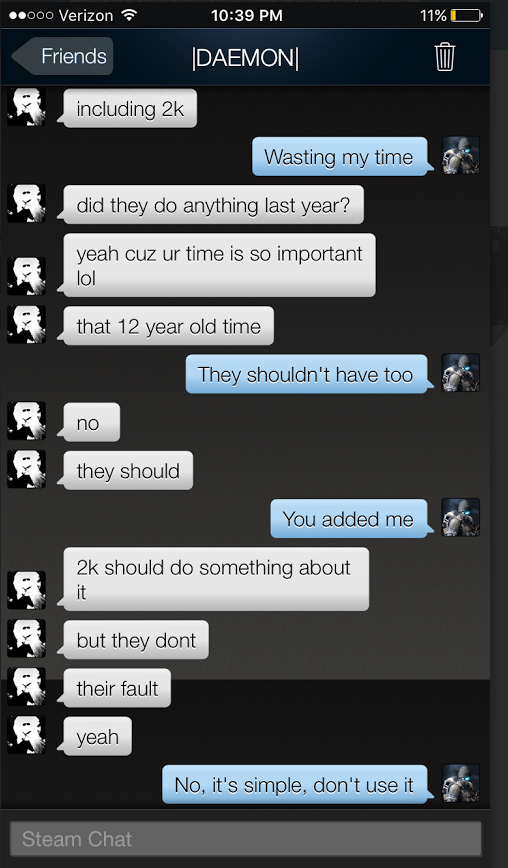Image resolution: width=508 pixels, height=868 pixels.
Task: Select 'yeah cuz ur time is so important' bubble
Action: point(219,265)
